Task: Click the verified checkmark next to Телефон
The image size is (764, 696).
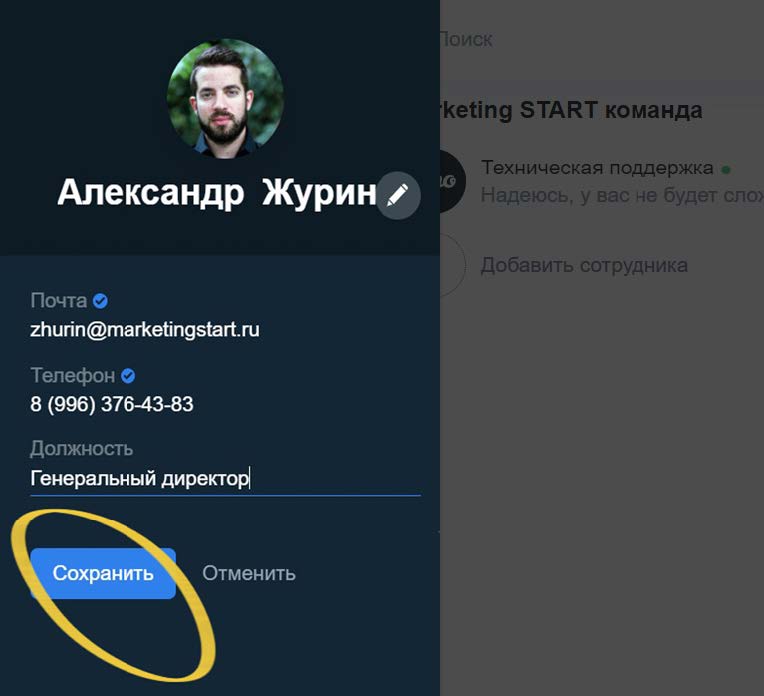Action: 128,376
